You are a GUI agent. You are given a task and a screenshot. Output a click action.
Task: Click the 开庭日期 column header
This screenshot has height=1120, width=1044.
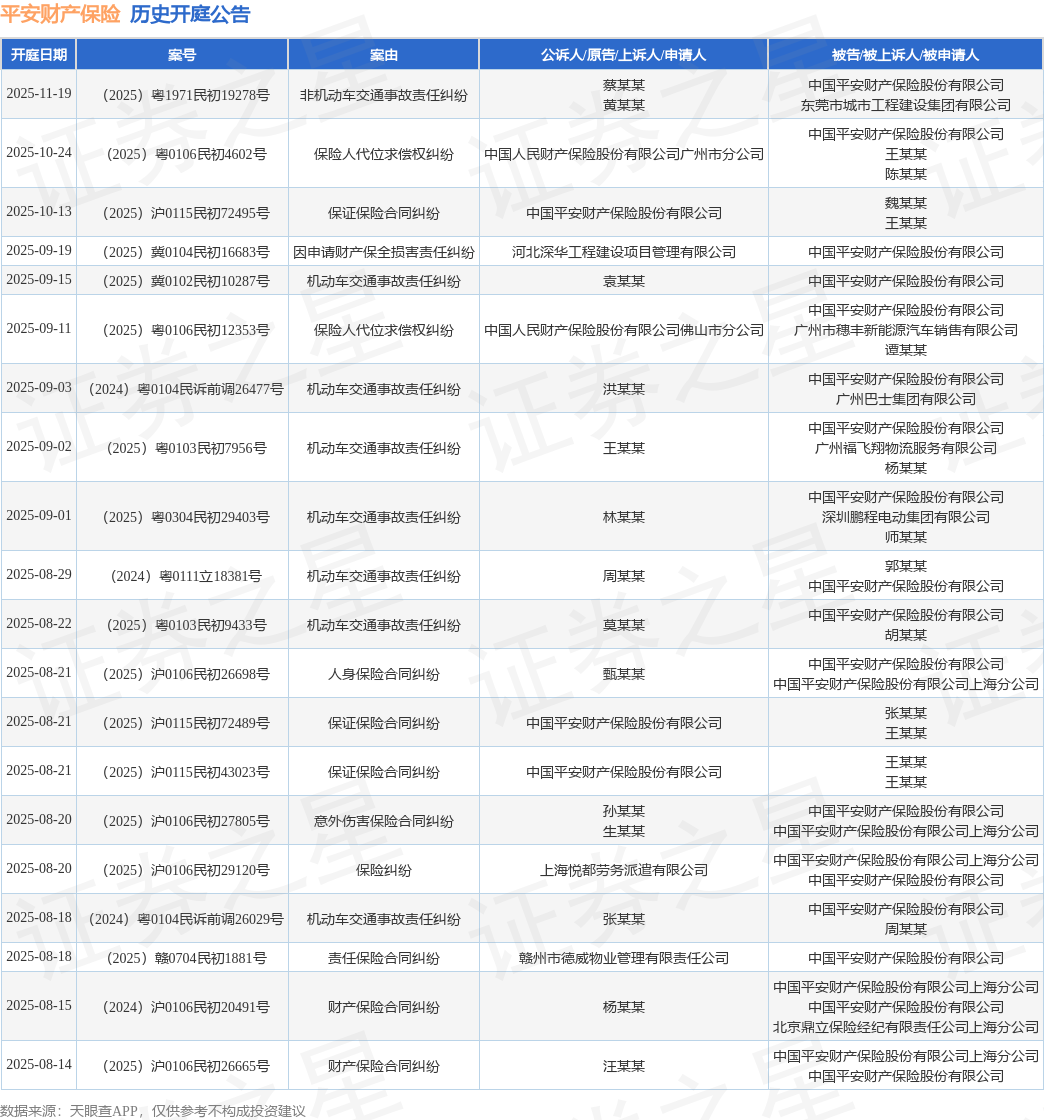click(39, 55)
